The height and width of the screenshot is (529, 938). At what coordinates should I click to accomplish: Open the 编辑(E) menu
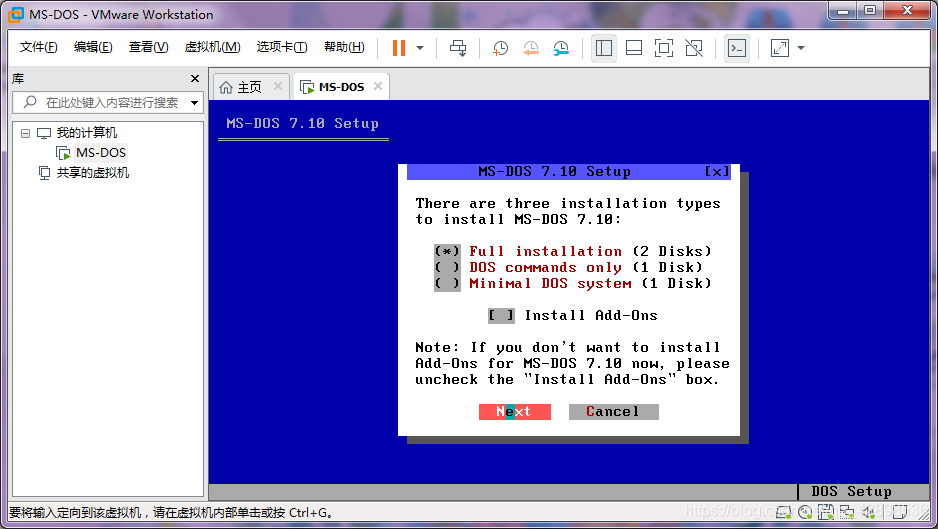point(93,47)
